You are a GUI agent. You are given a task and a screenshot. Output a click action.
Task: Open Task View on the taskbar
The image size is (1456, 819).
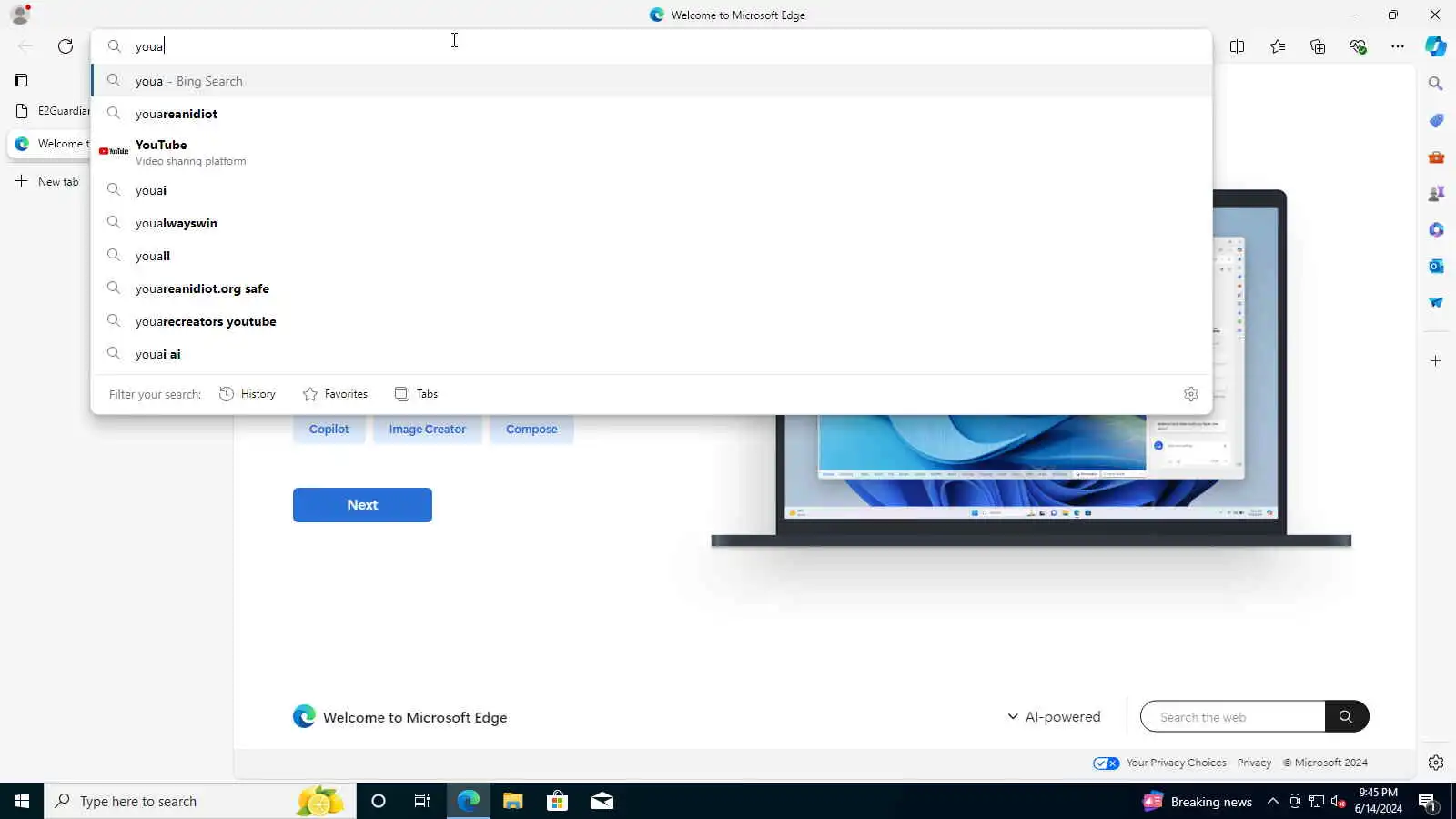[x=422, y=801]
